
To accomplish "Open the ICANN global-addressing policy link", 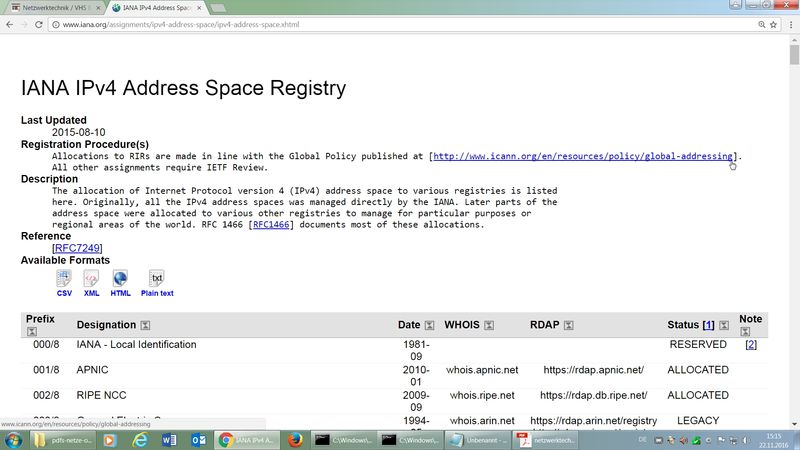I will (x=583, y=156).
